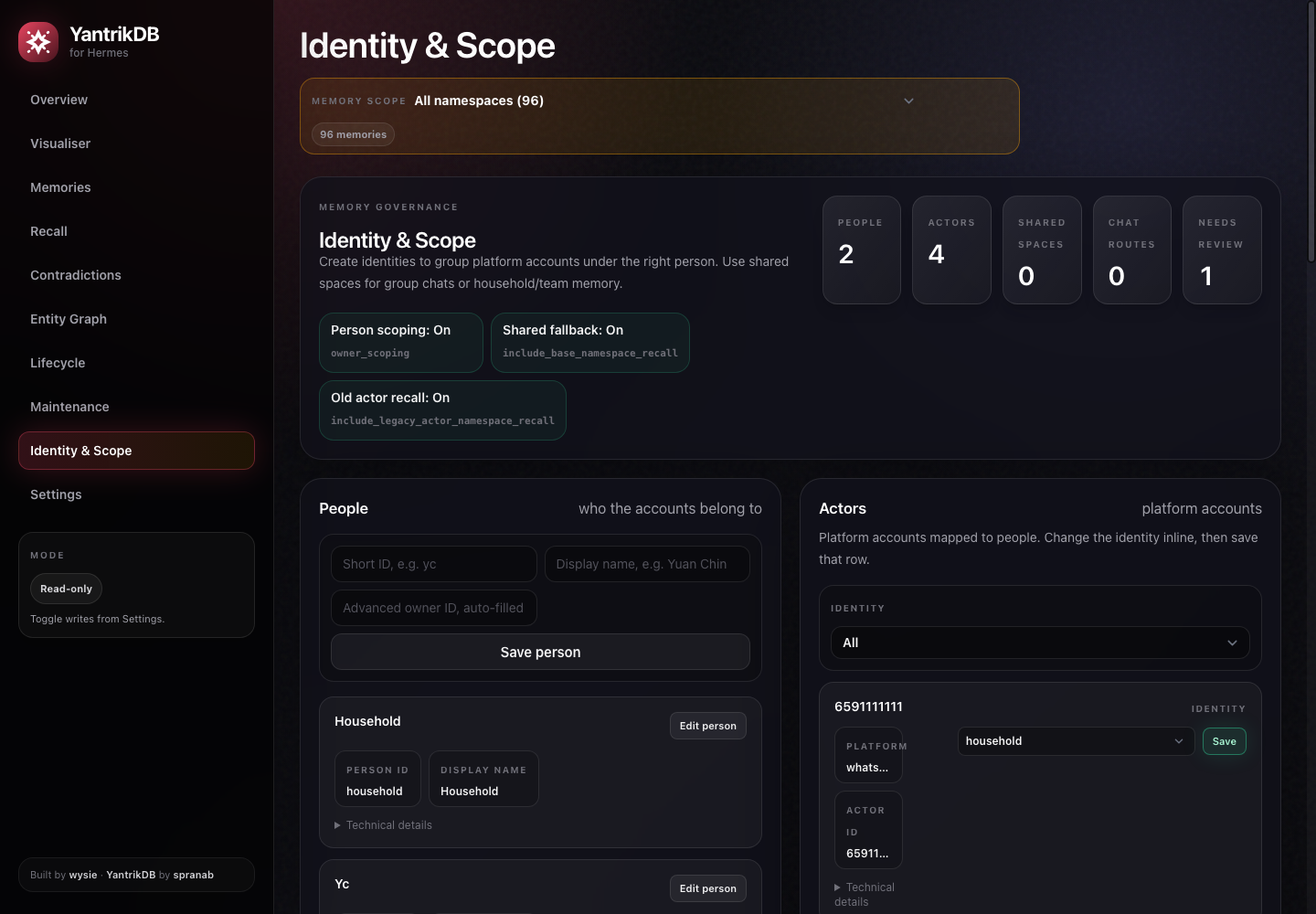Navigate to Recall
The image size is (1316, 914).
pos(136,231)
